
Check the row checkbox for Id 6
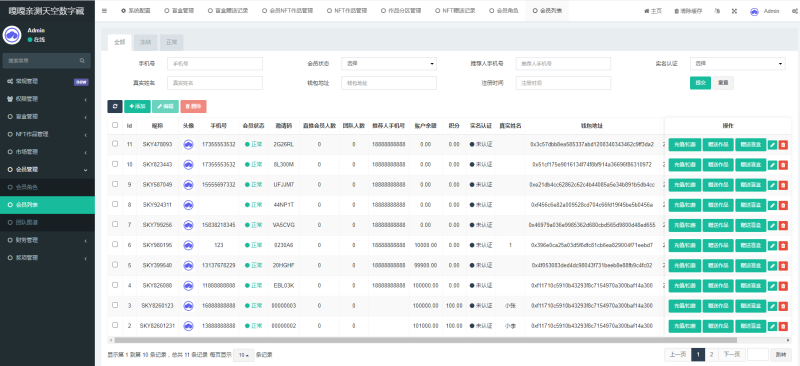click(115, 245)
